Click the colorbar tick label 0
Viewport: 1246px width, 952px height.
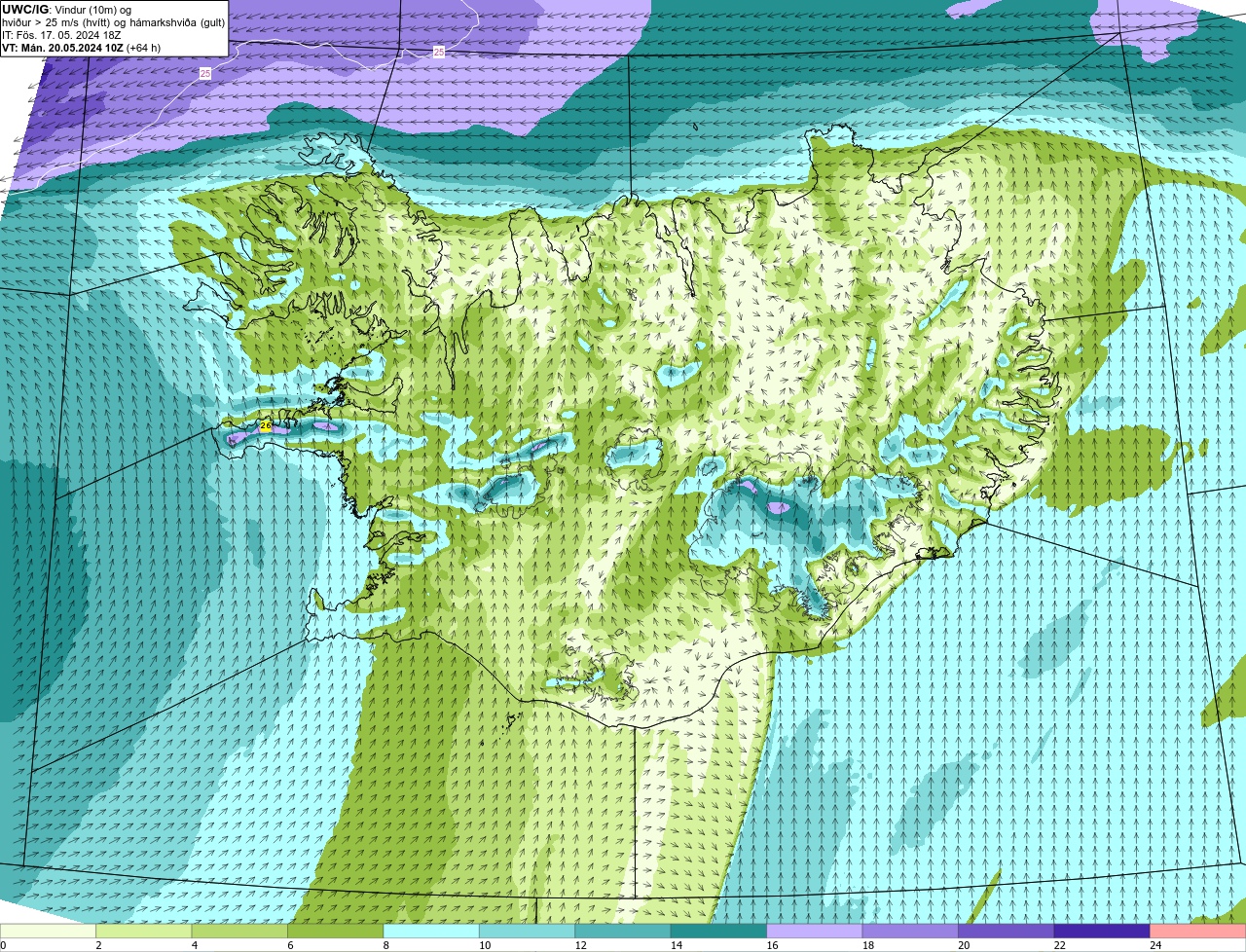click(x=3, y=945)
